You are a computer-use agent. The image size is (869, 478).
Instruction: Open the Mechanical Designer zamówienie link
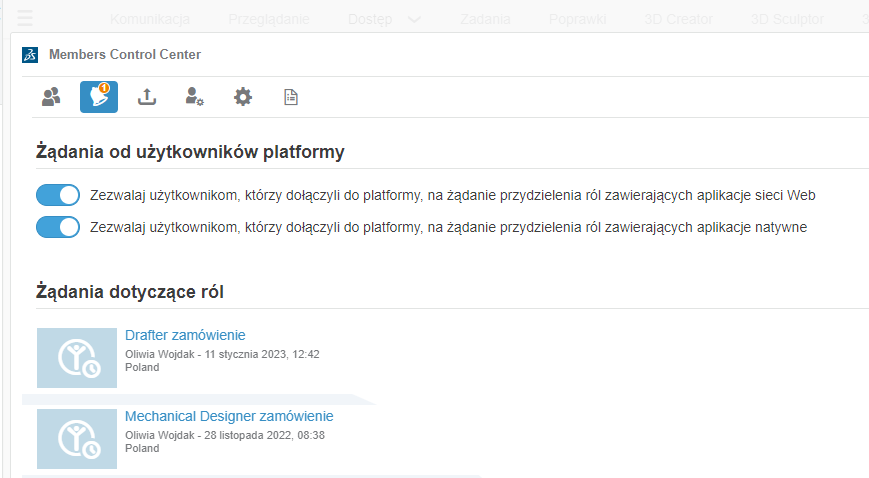point(229,416)
